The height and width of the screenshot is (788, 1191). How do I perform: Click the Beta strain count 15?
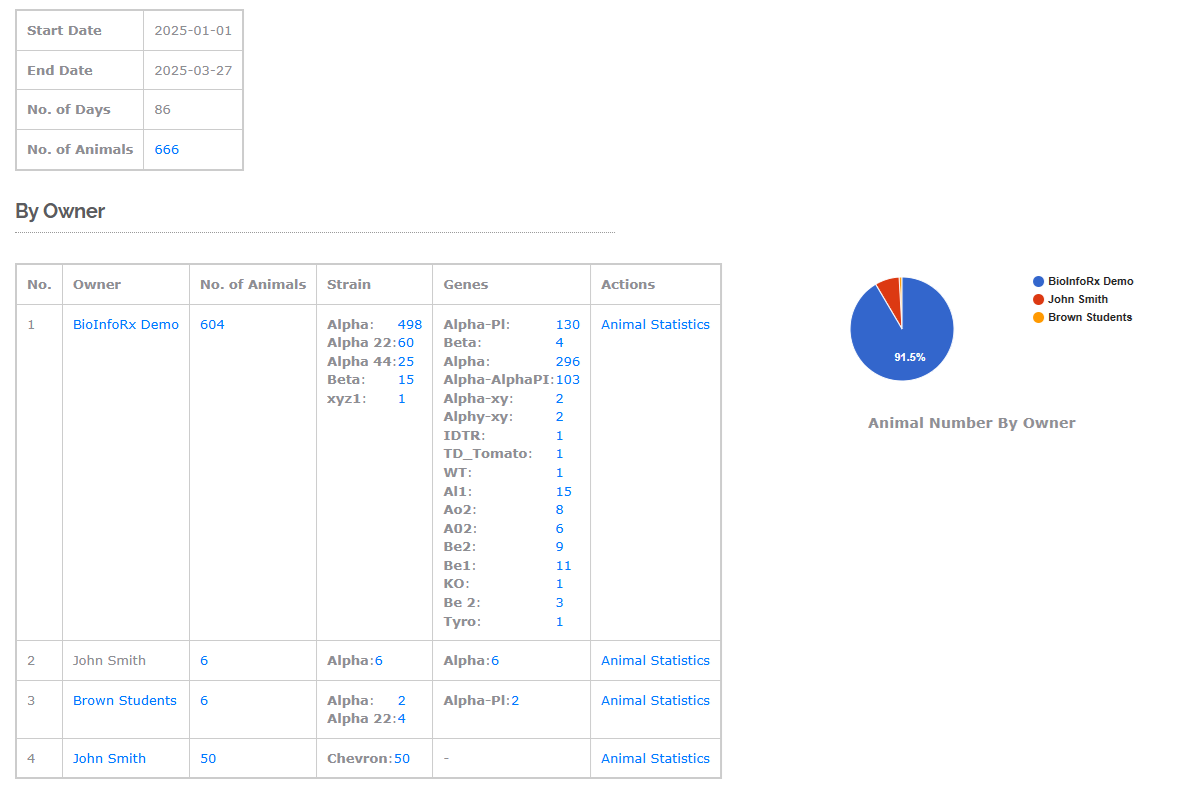coord(406,379)
